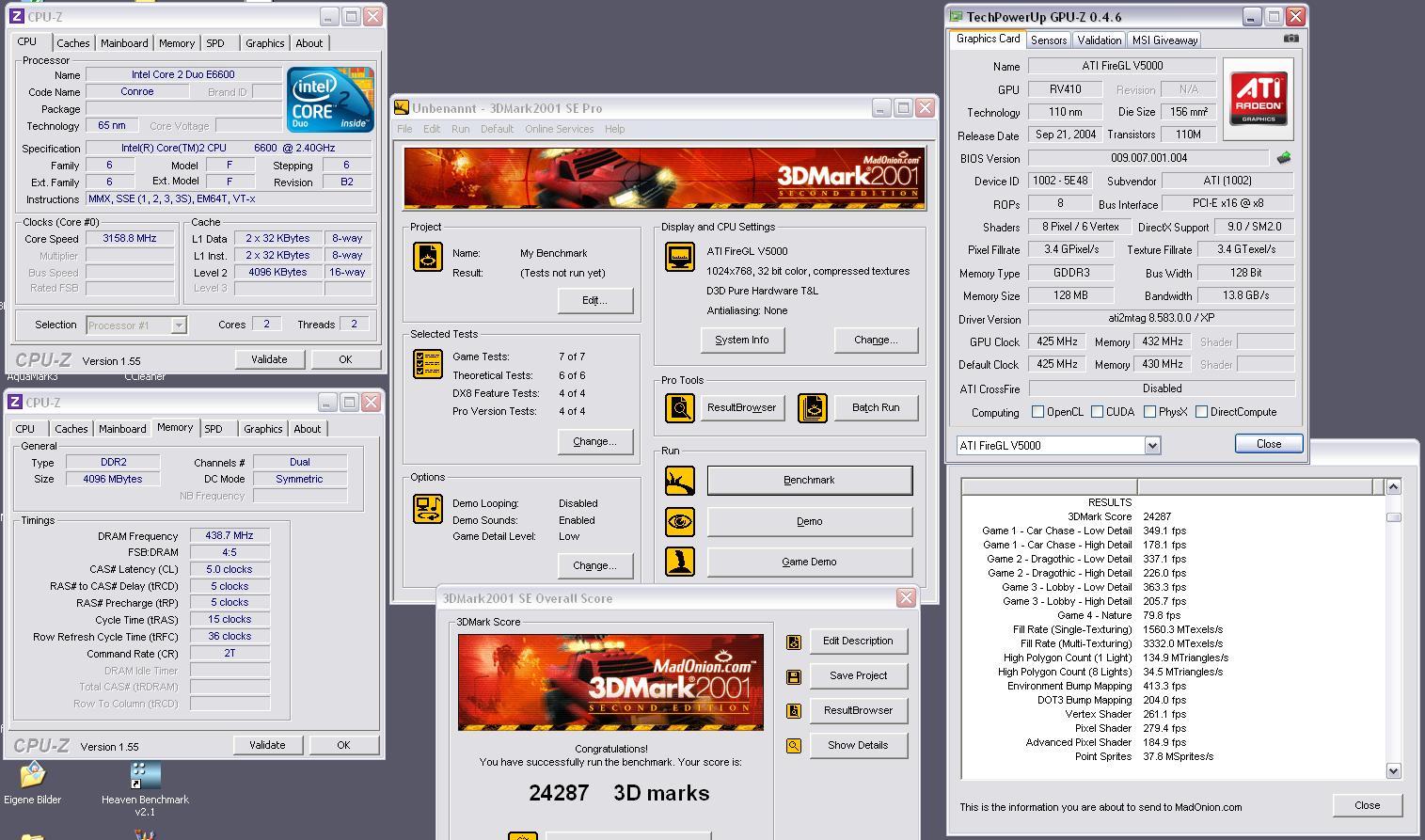The width and height of the screenshot is (1425, 840).
Task: Click the 3DMark2001 SE title bar icon
Action: click(x=402, y=108)
